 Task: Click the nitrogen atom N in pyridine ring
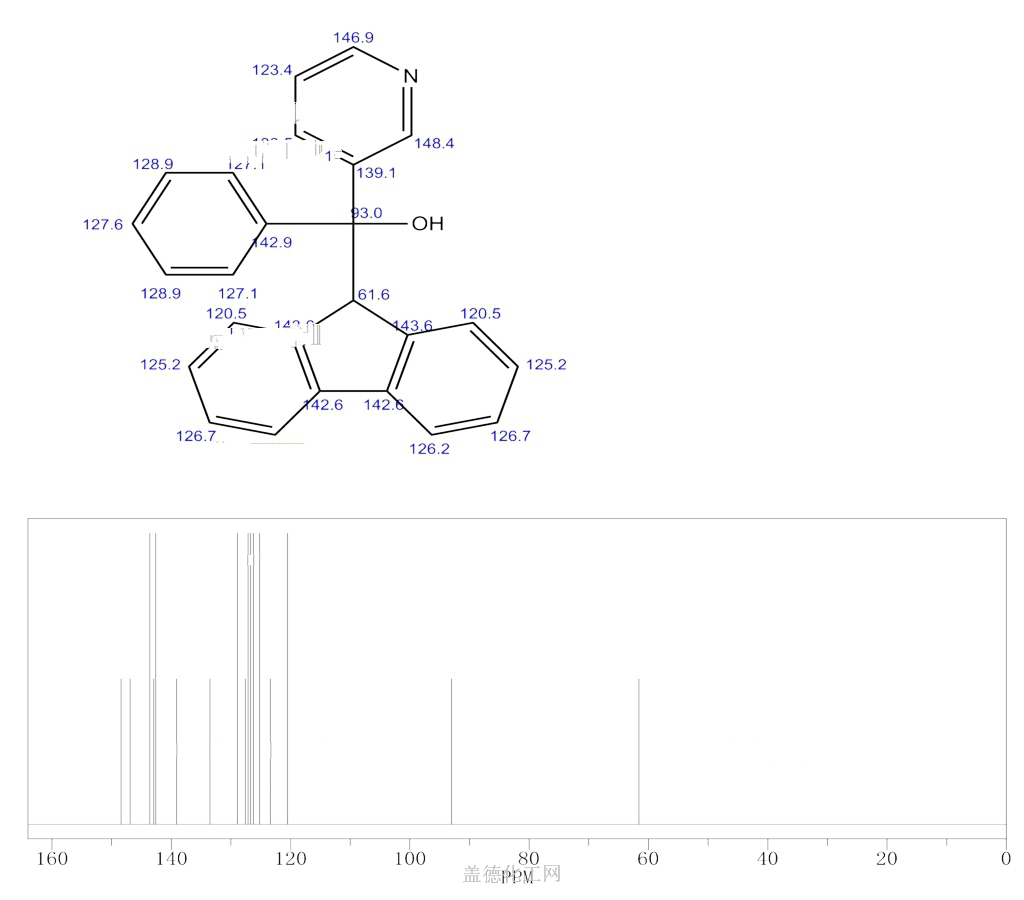(410, 76)
